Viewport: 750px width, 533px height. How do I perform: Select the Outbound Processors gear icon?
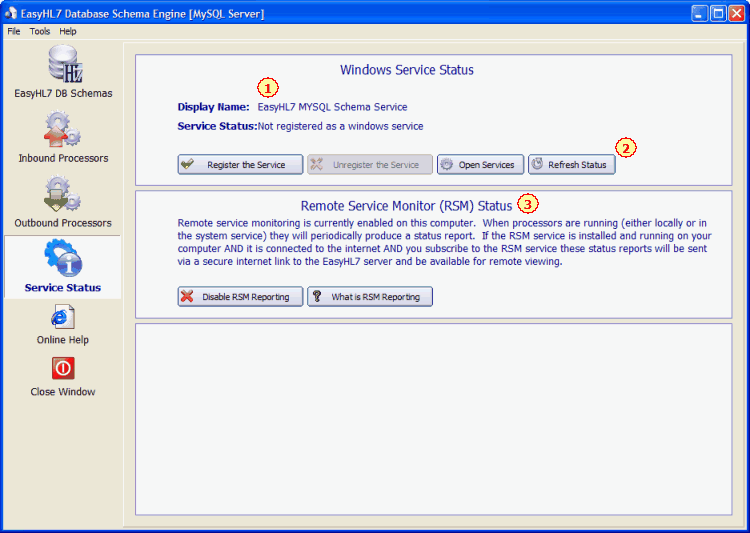pyautogui.click(x=62, y=194)
